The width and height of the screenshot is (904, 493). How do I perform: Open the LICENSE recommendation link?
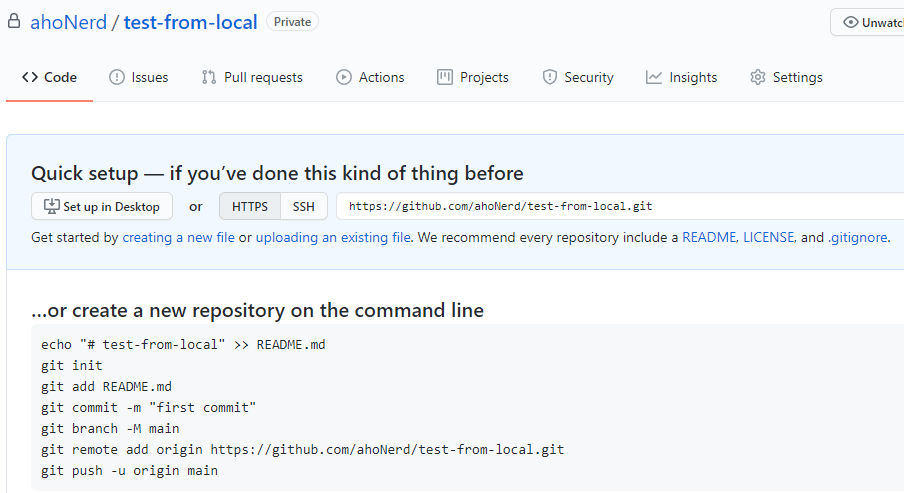coord(769,238)
